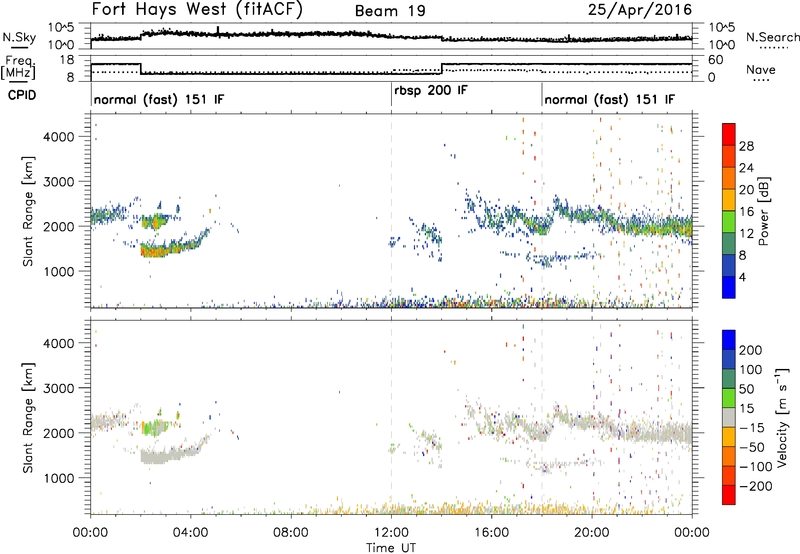800x554 pixels.
Task: Click the green velocity patch near 2000 km
Action: 154,427
